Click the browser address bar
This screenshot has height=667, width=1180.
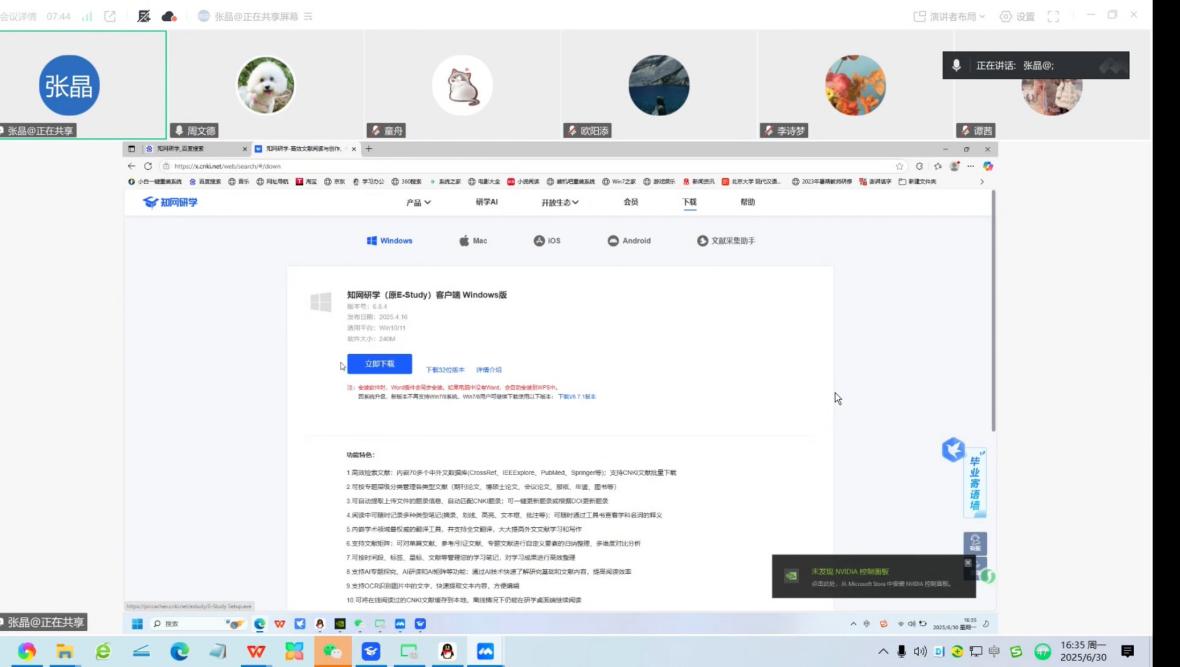click(527, 166)
